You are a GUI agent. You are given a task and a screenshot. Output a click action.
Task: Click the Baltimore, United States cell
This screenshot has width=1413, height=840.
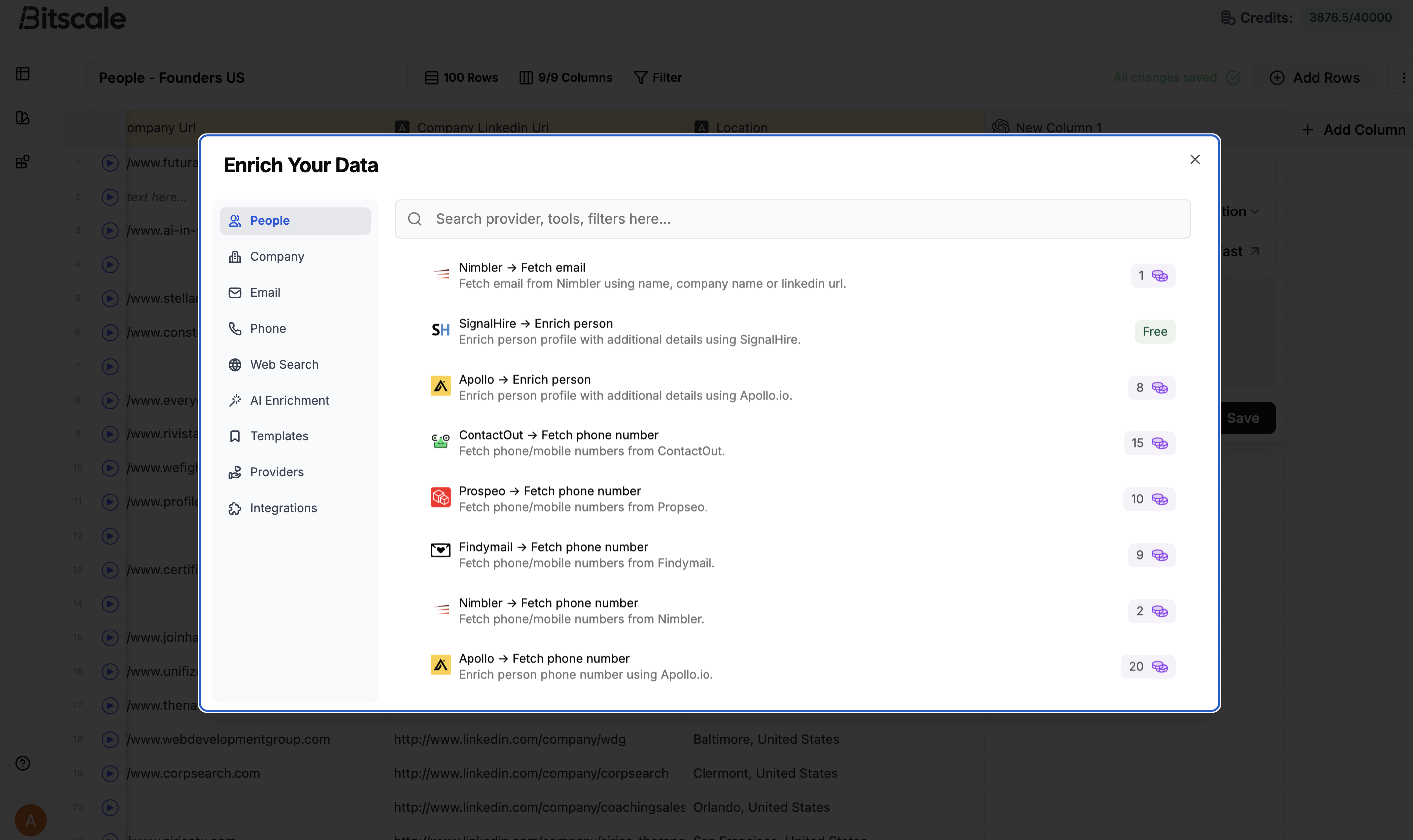coord(834,739)
